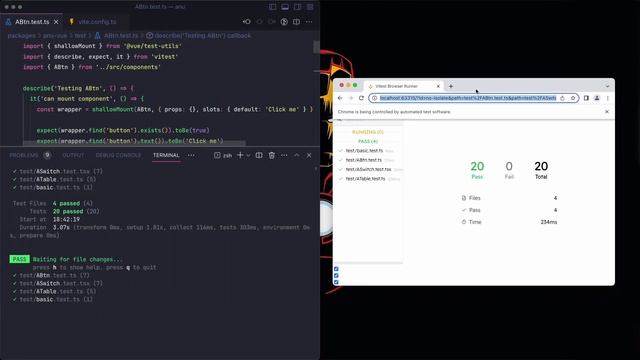Click the RUNNING (0) group header
Screen dimensions: 640x360
coord(368,132)
